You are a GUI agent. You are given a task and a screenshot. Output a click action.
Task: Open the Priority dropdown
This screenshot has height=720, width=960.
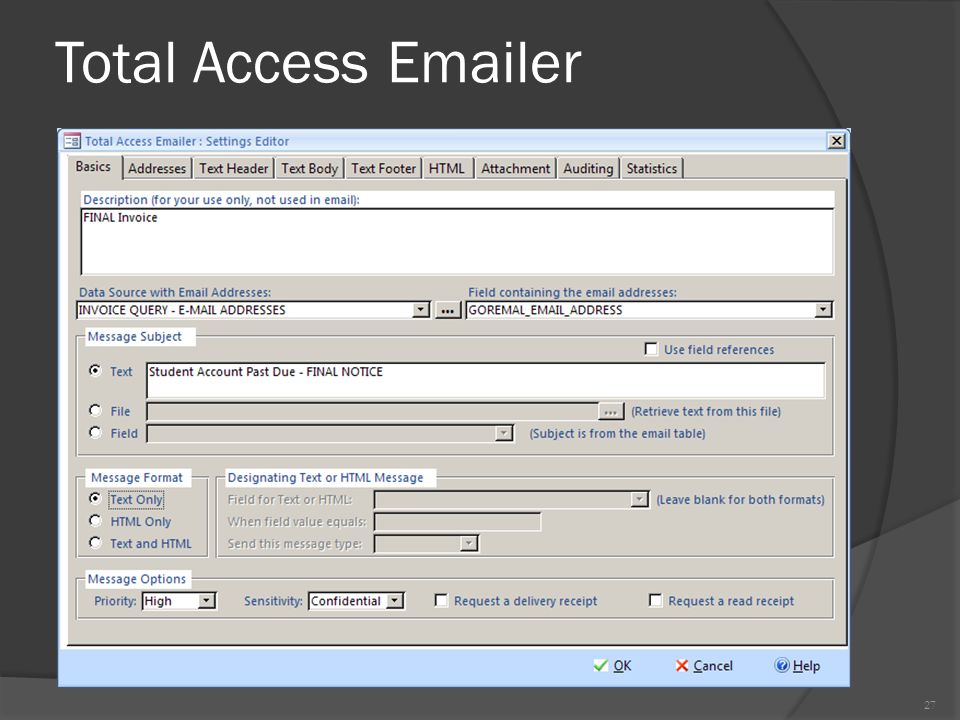[207, 601]
